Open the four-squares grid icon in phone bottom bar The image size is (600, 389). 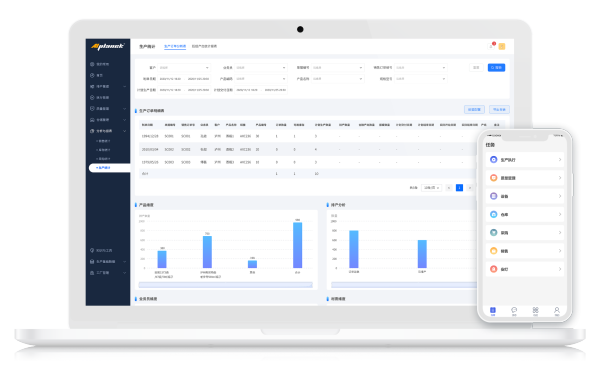pyautogui.click(x=535, y=311)
